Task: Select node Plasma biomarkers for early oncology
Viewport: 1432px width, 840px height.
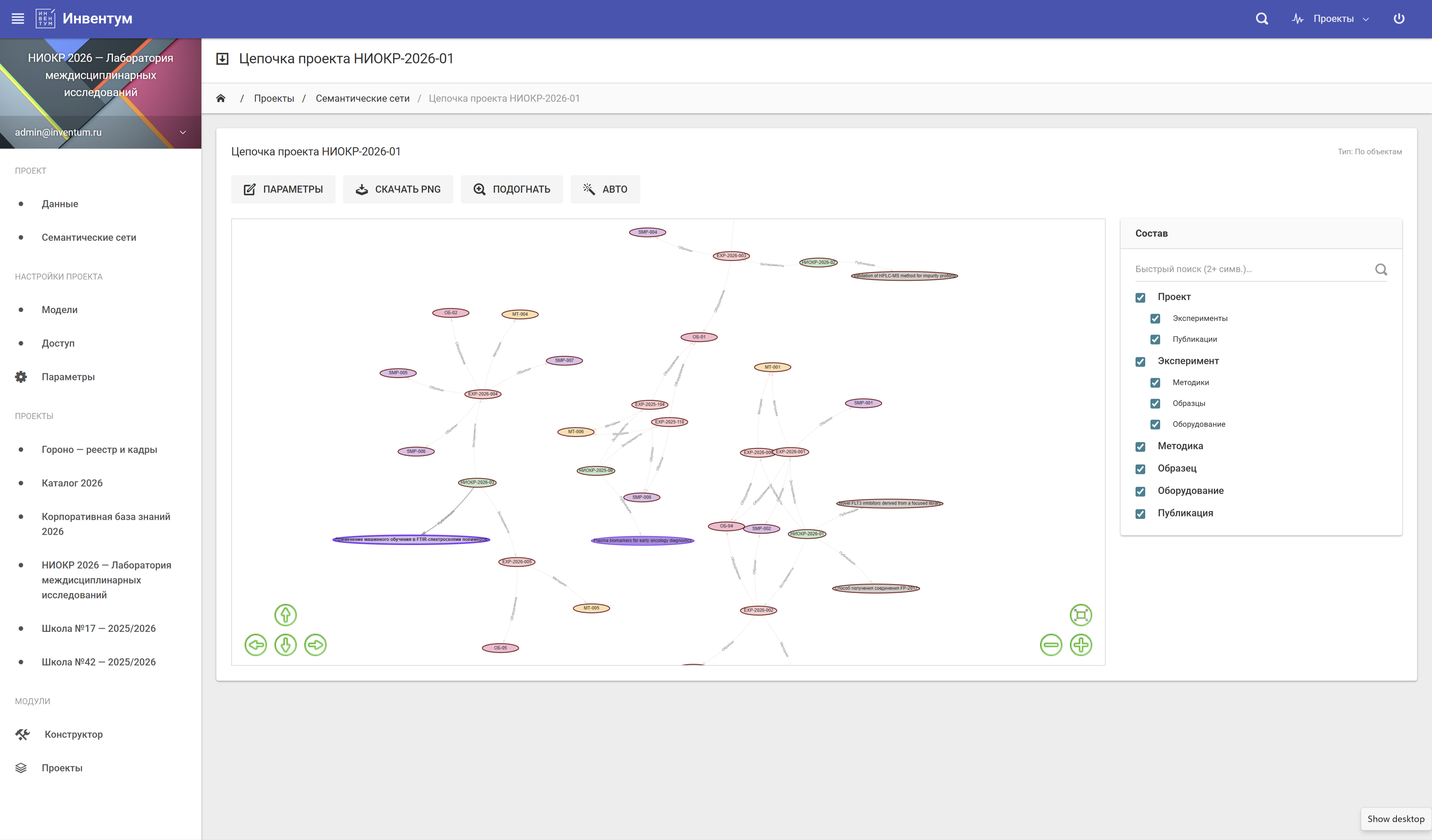Action: coord(643,540)
